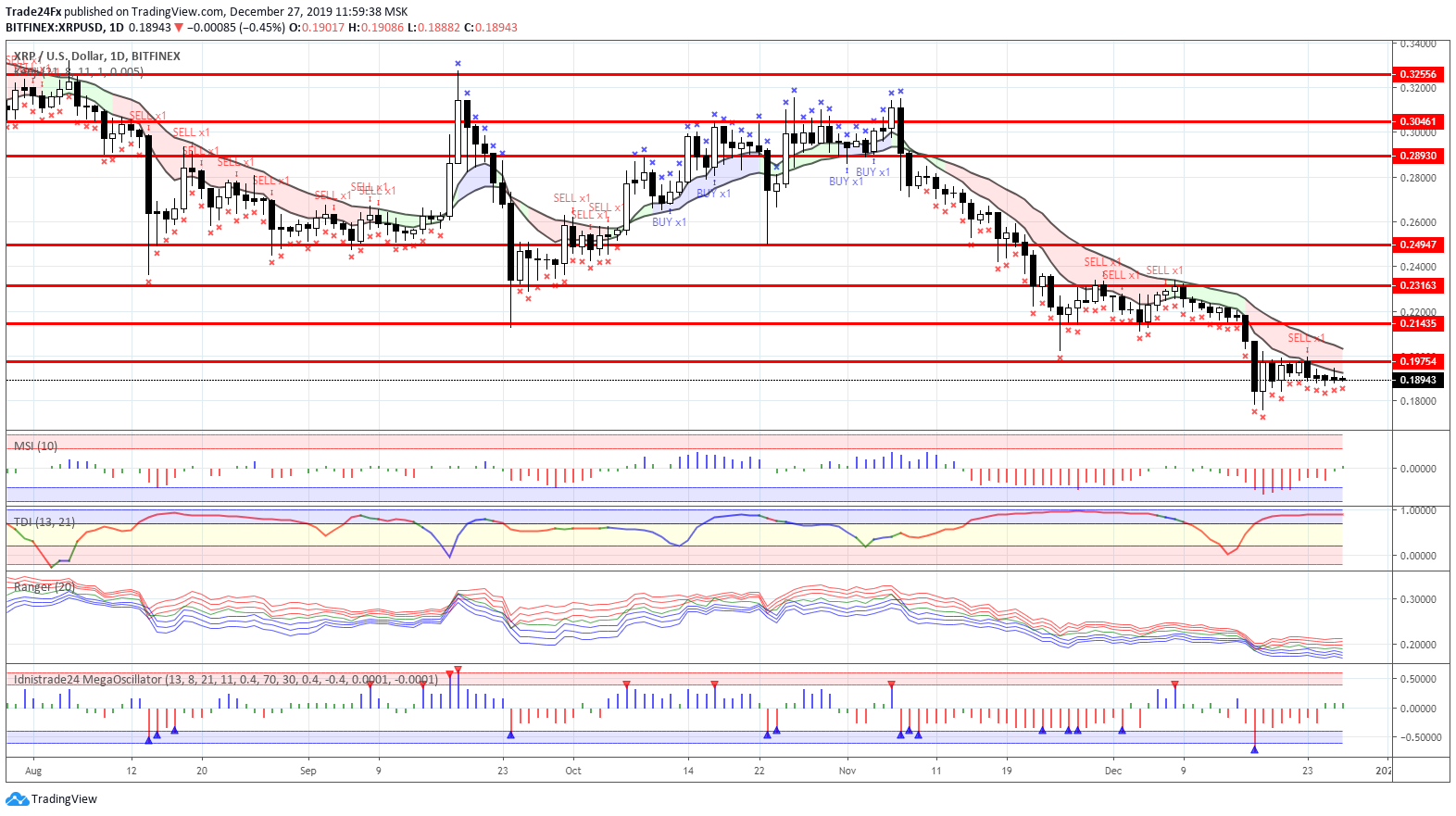Click the Dec label on time axis
The height and width of the screenshot is (816, 1456).
[x=1113, y=771]
